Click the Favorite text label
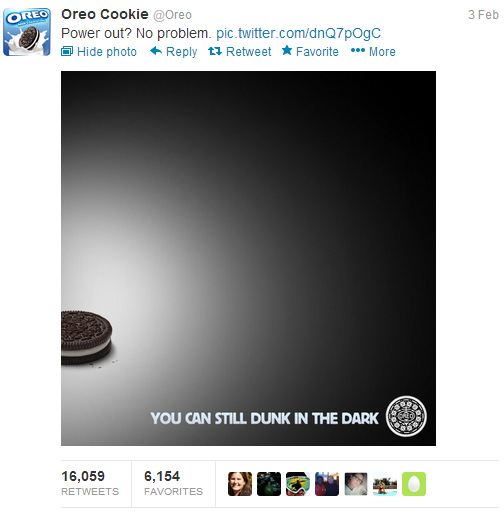 pos(317,52)
